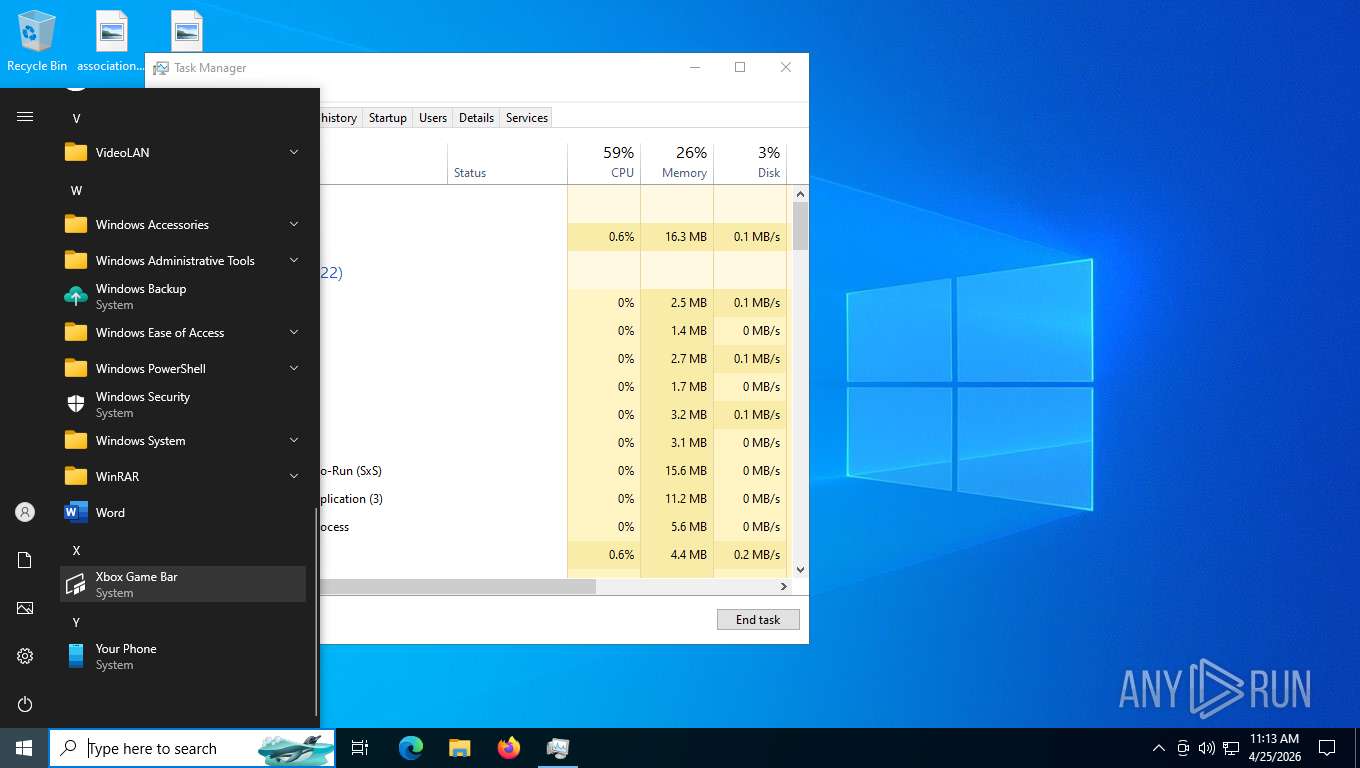Open Recycle Bin on desktop
The image size is (1360, 768).
[37, 42]
